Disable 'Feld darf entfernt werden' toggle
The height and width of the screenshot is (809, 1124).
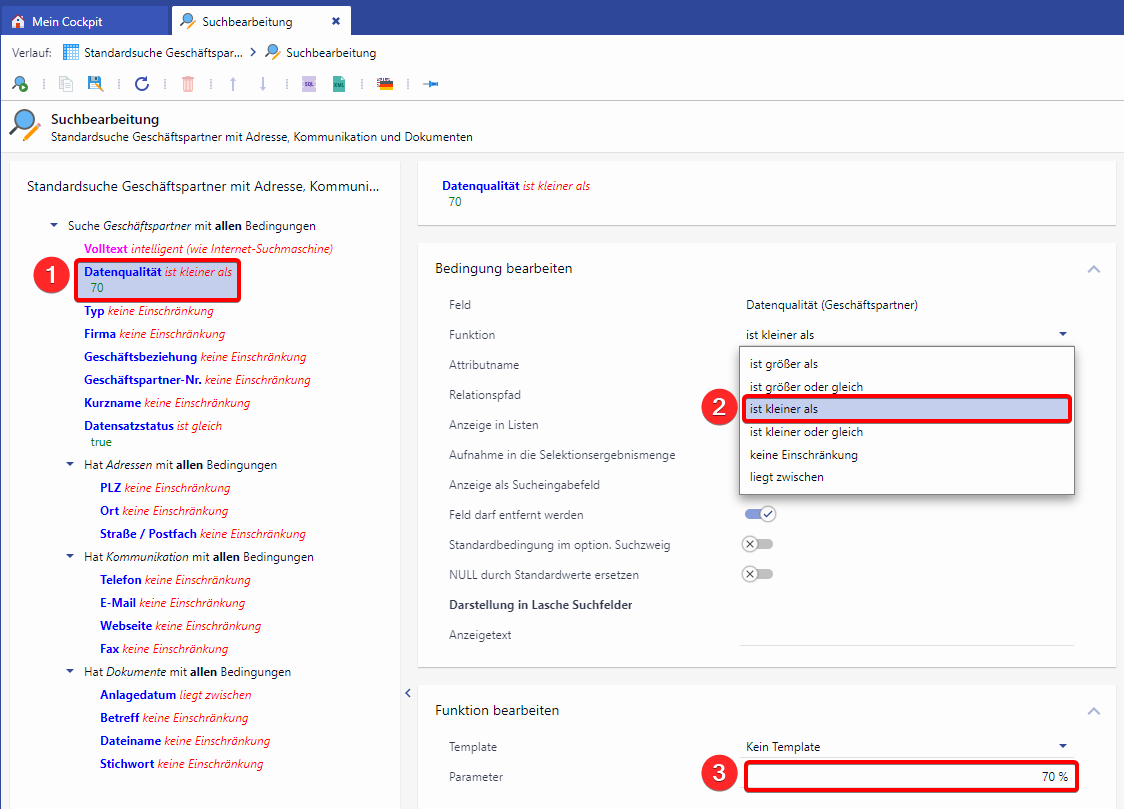coord(760,514)
